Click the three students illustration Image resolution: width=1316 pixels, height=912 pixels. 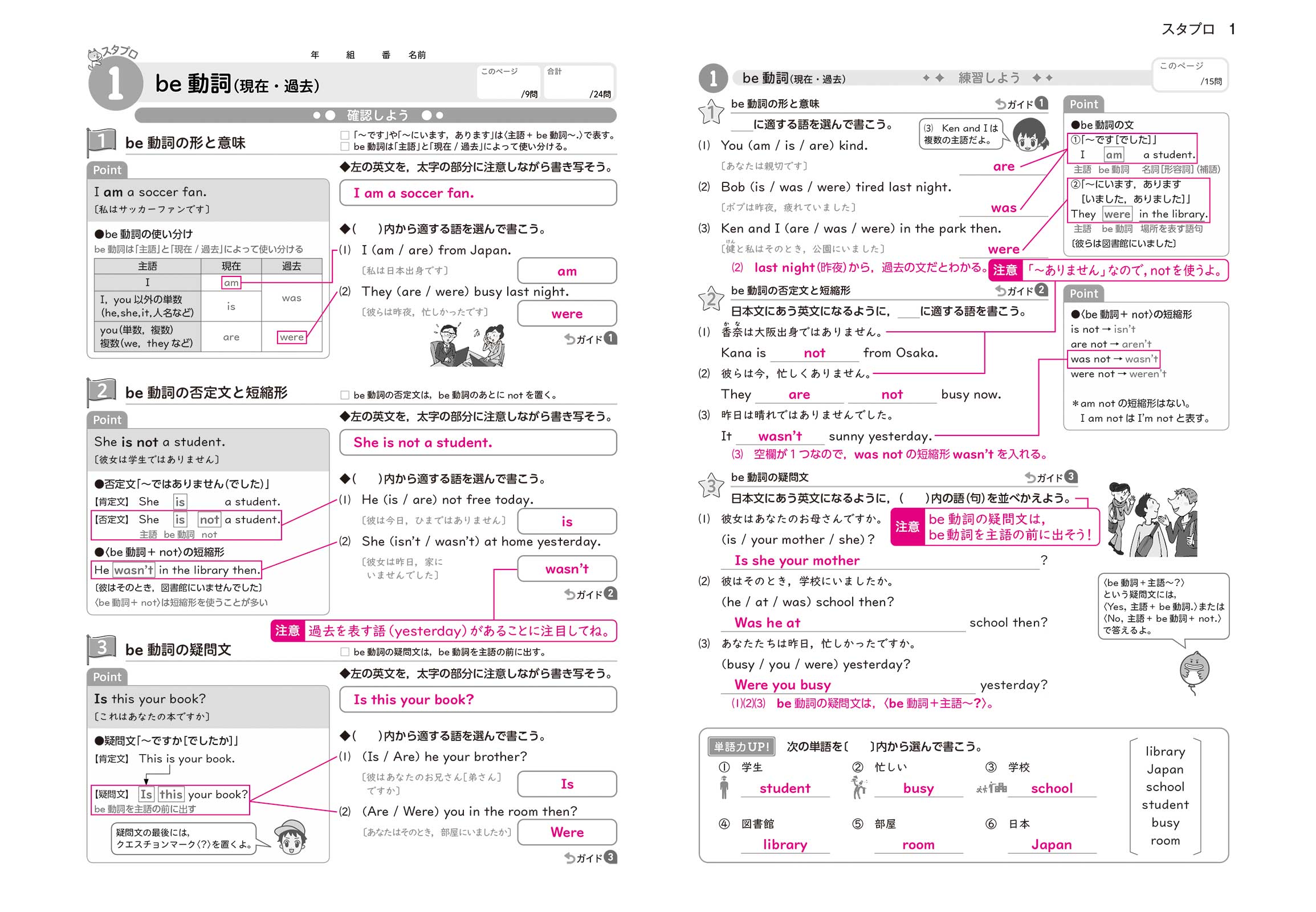click(1152, 520)
